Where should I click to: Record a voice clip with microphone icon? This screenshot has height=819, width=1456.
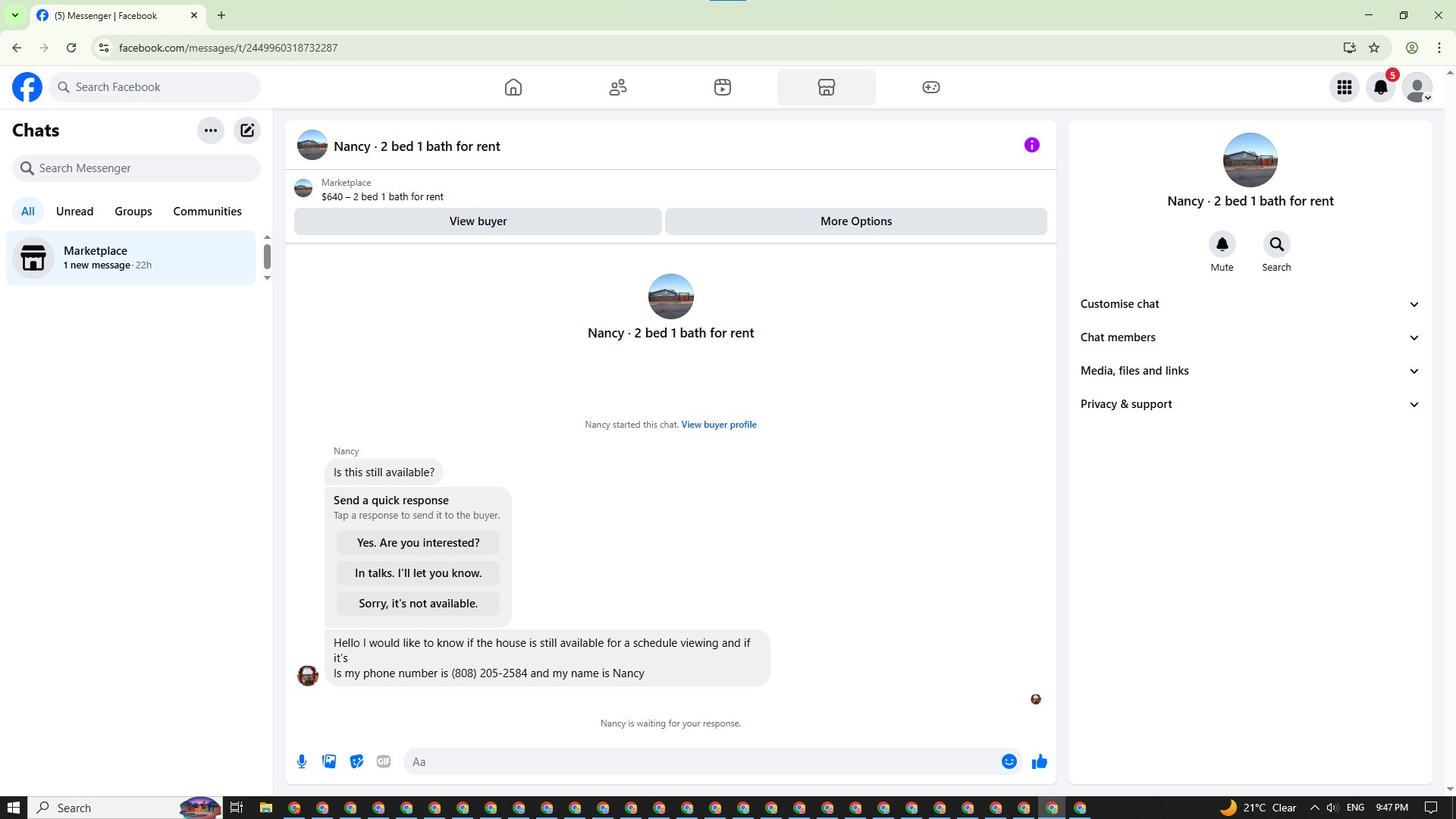[x=302, y=761]
